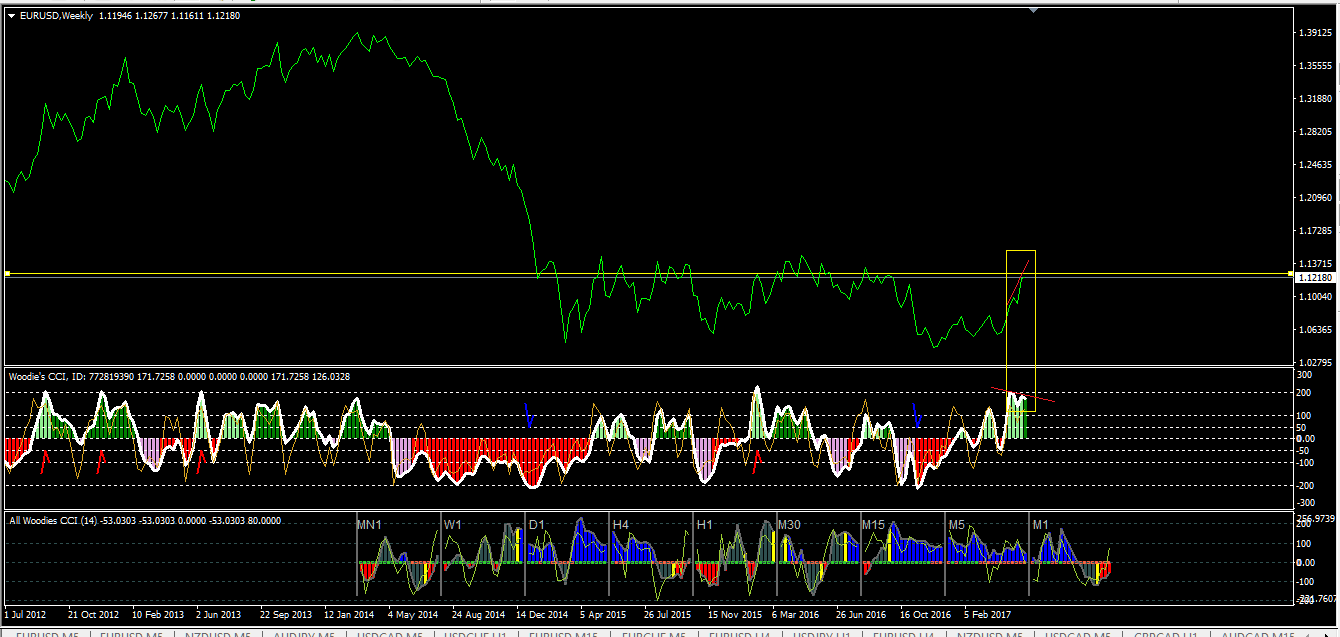Click the highlighted 1.12180 price label on axis
The image size is (1340, 637).
point(1315,278)
